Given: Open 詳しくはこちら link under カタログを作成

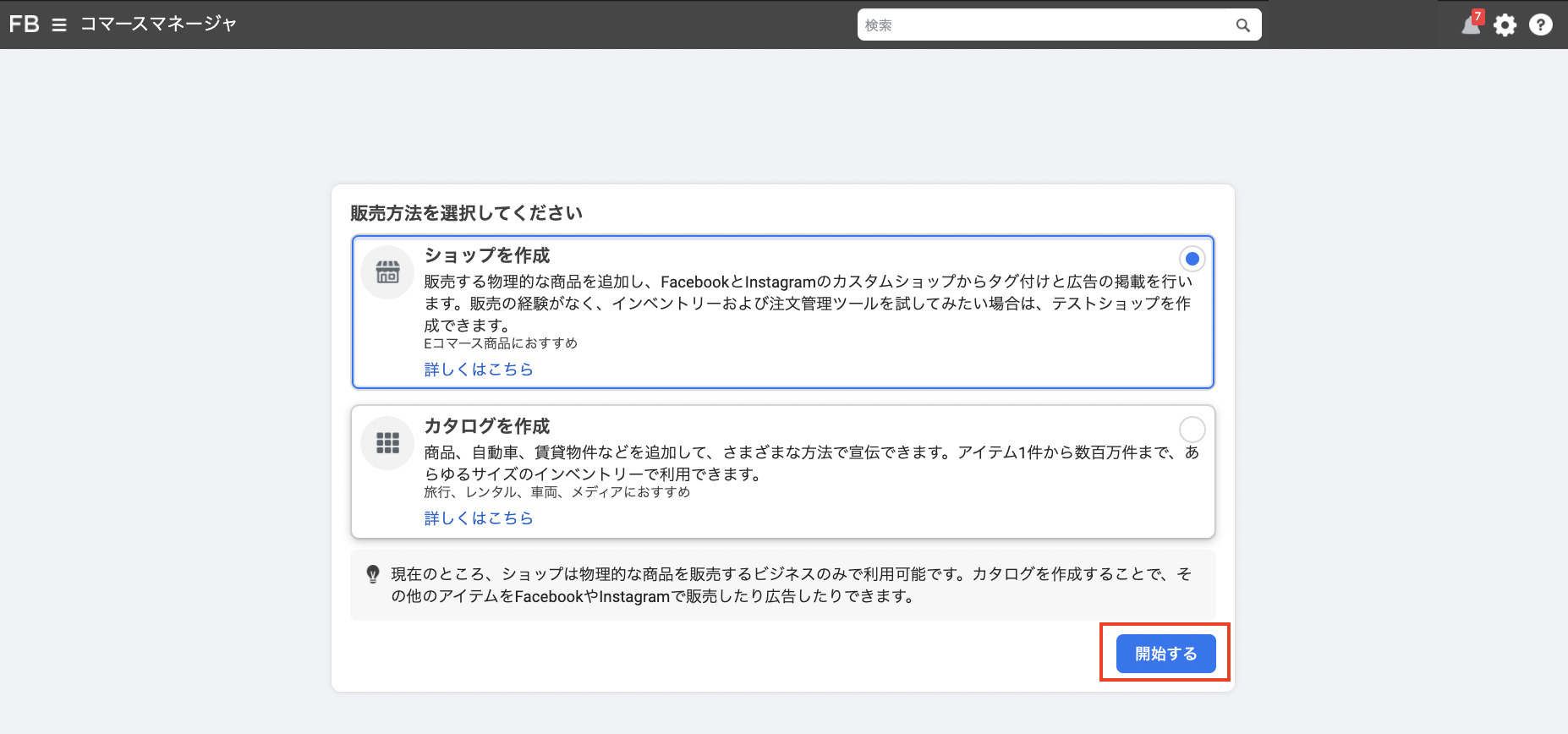Looking at the screenshot, I should coord(479,518).
